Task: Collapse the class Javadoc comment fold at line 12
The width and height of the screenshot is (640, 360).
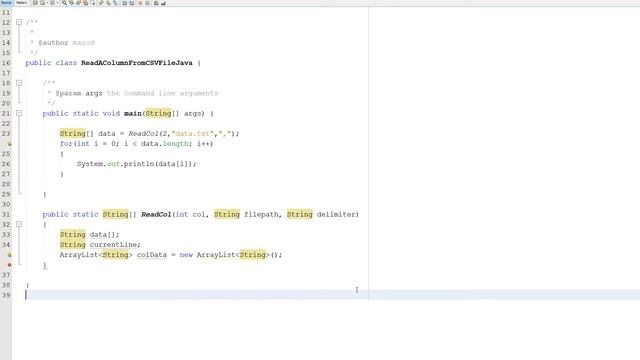Action: point(19,22)
